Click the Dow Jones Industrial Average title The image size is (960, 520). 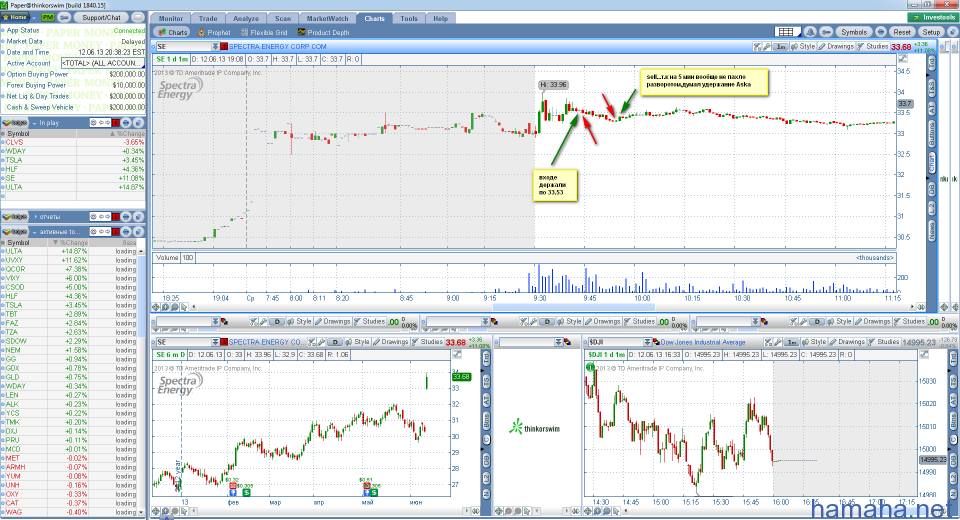click(x=703, y=342)
